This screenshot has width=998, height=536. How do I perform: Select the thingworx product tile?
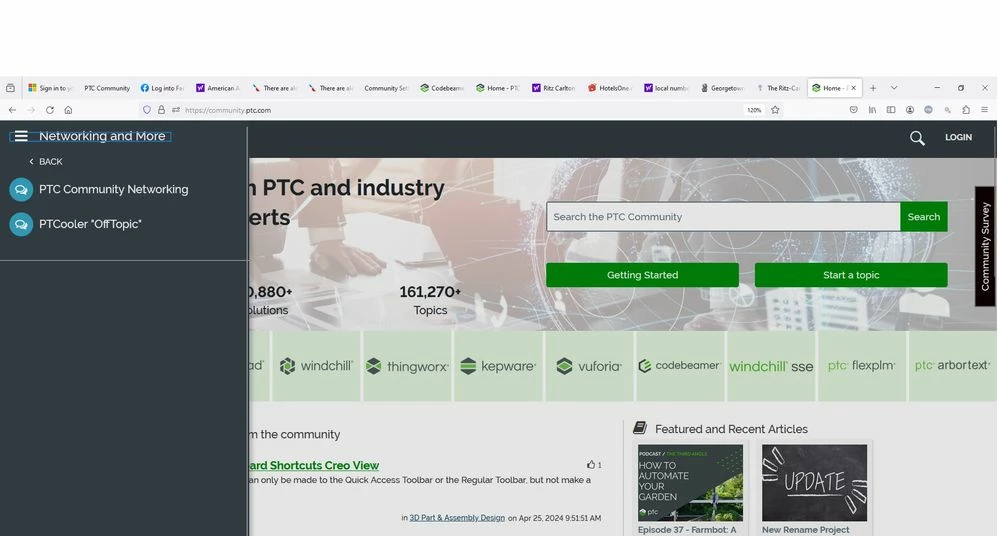click(x=407, y=366)
